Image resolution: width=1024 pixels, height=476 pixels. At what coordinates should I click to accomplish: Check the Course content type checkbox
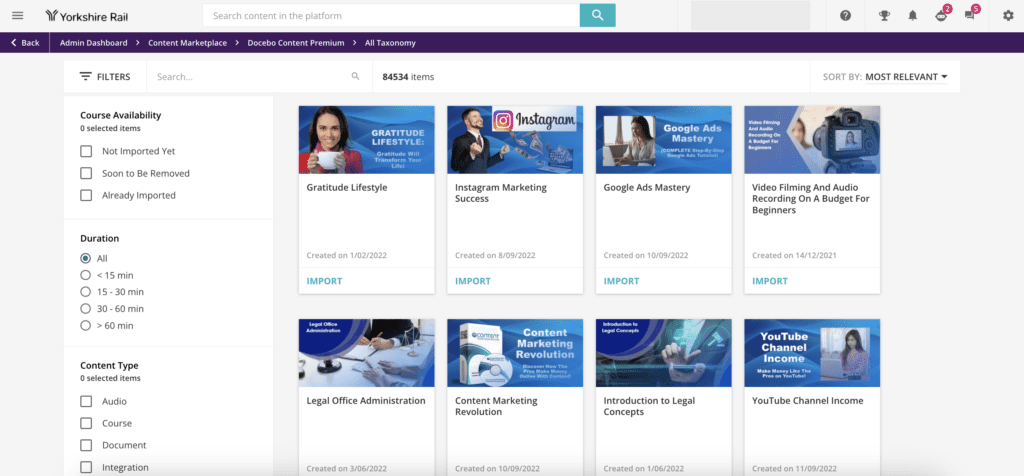[86, 423]
